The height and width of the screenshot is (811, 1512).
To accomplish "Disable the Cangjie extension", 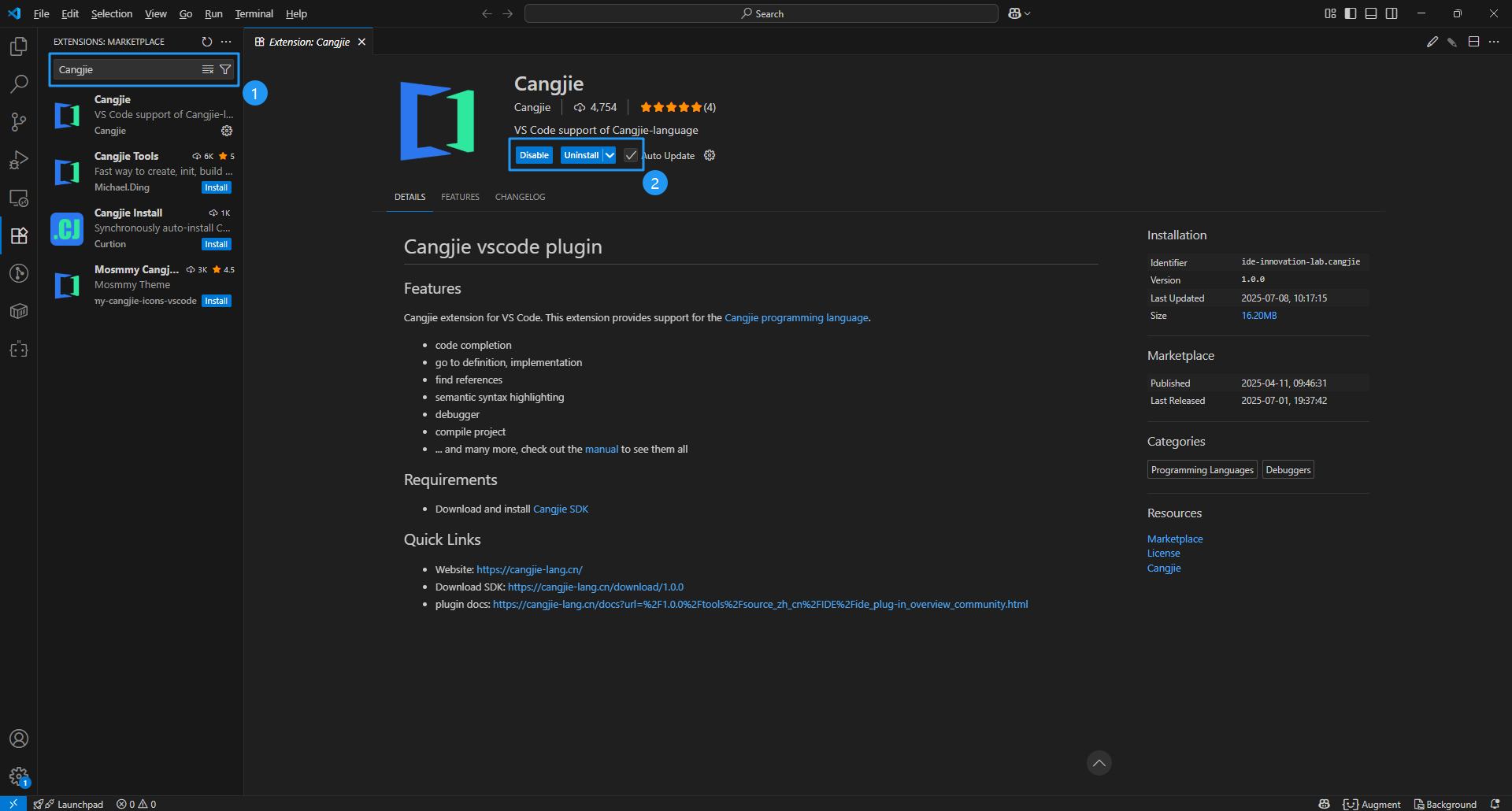I will 534,155.
